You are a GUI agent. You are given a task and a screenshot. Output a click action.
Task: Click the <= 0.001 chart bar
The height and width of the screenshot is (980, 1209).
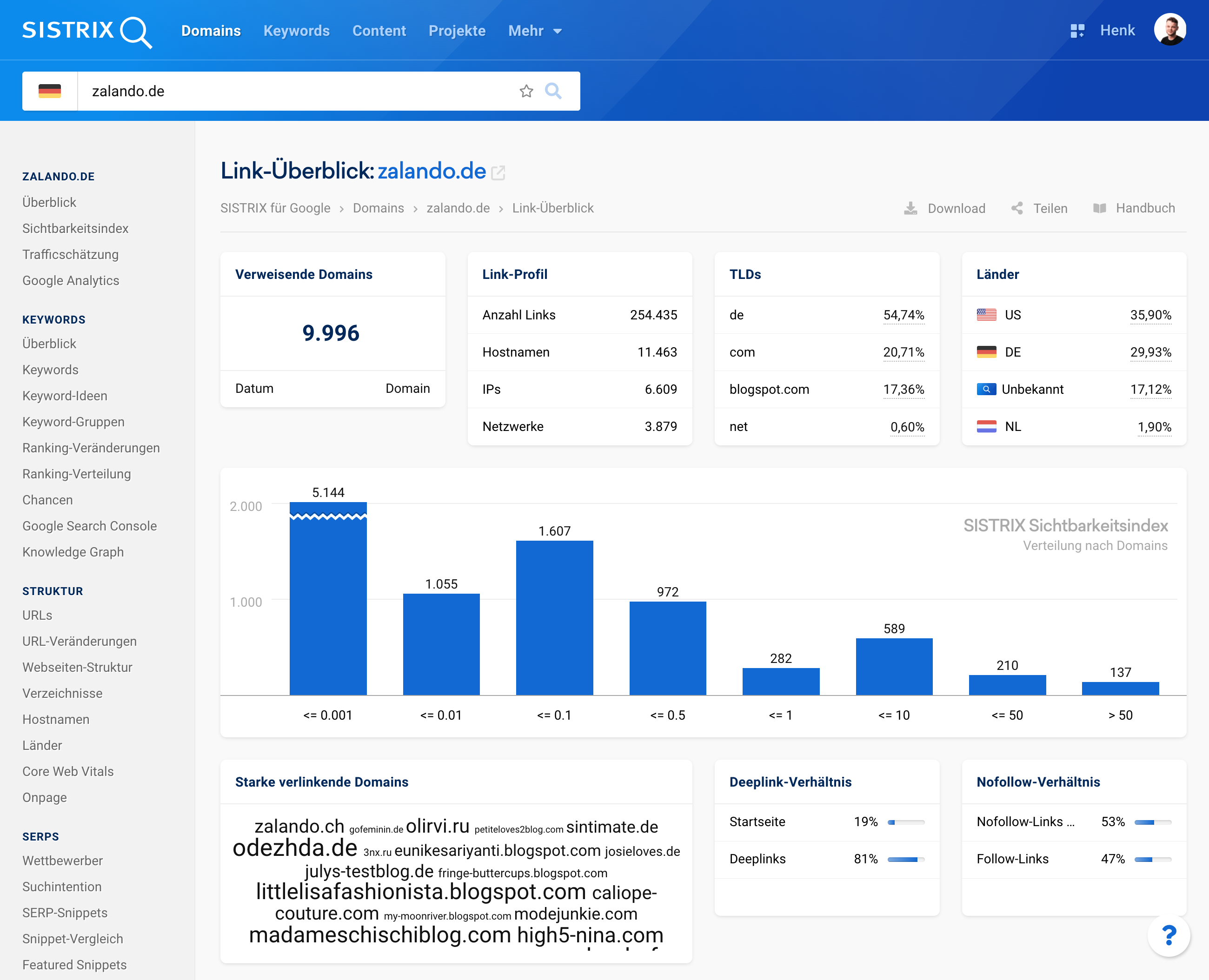tap(328, 598)
